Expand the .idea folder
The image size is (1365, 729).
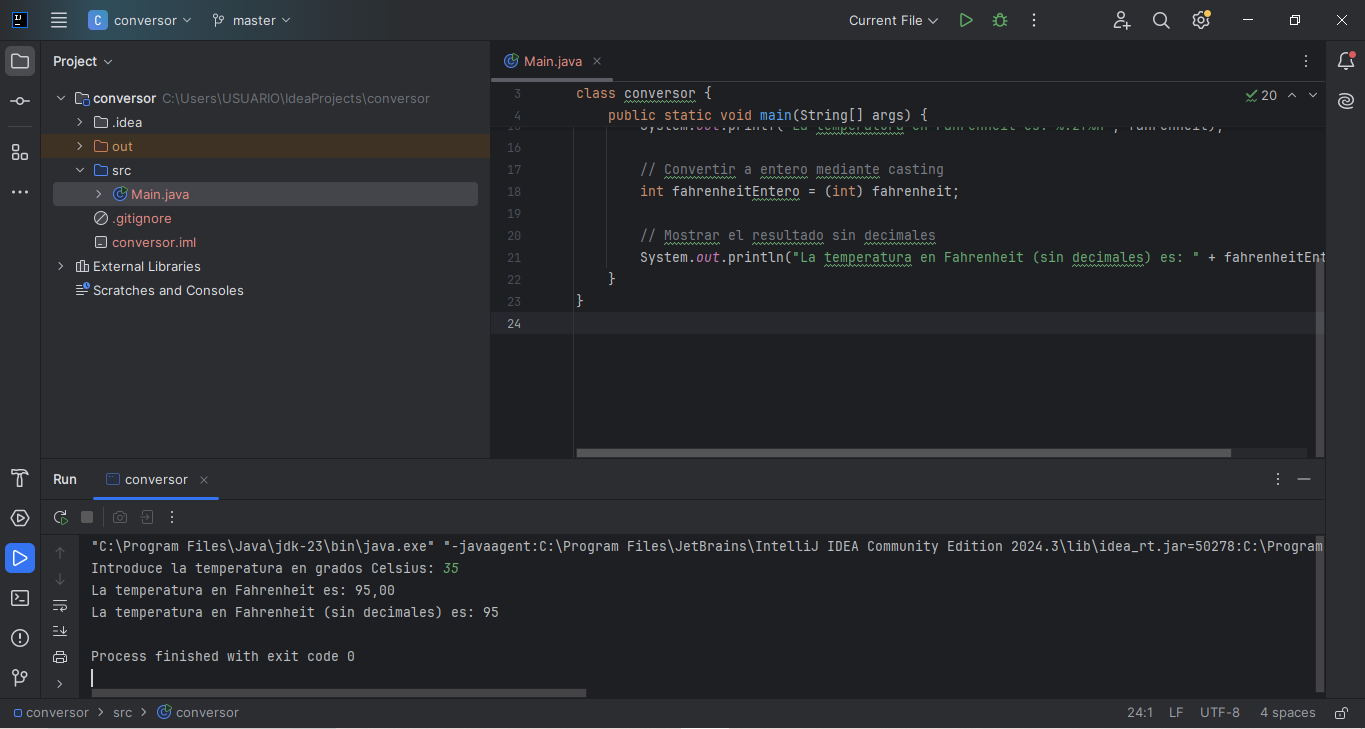pos(80,122)
